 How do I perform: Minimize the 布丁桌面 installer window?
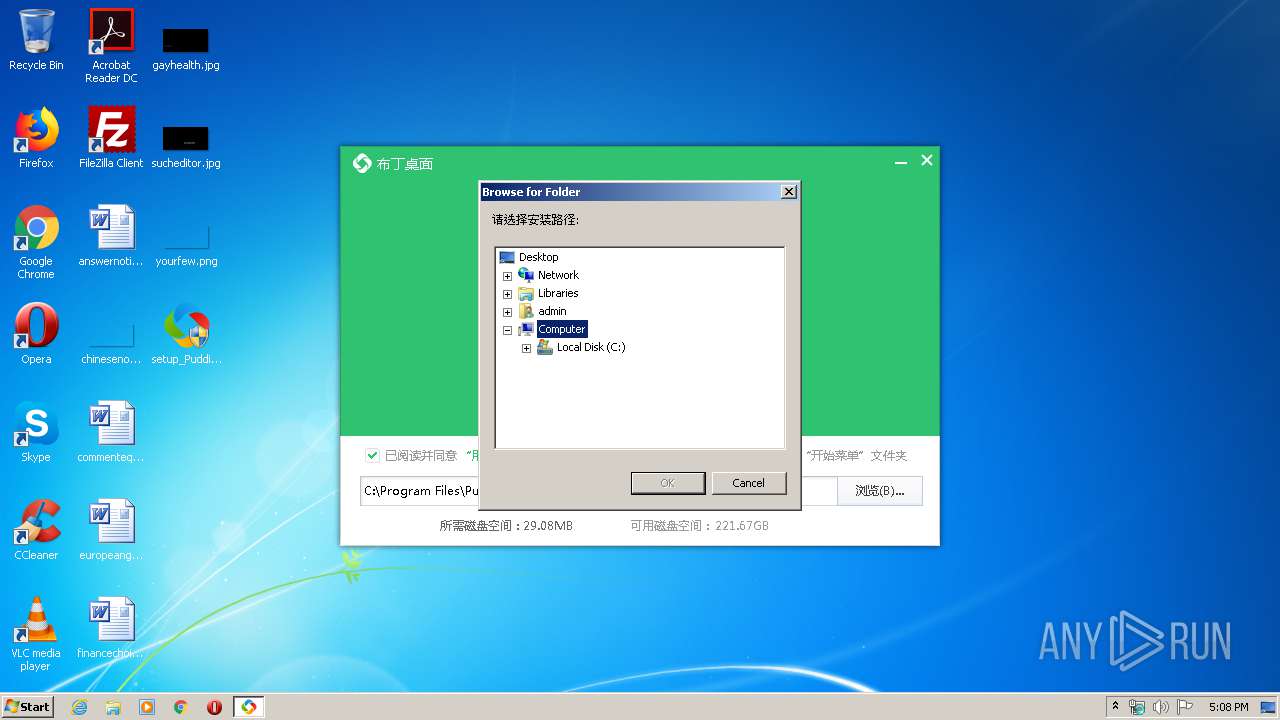[x=901, y=161]
